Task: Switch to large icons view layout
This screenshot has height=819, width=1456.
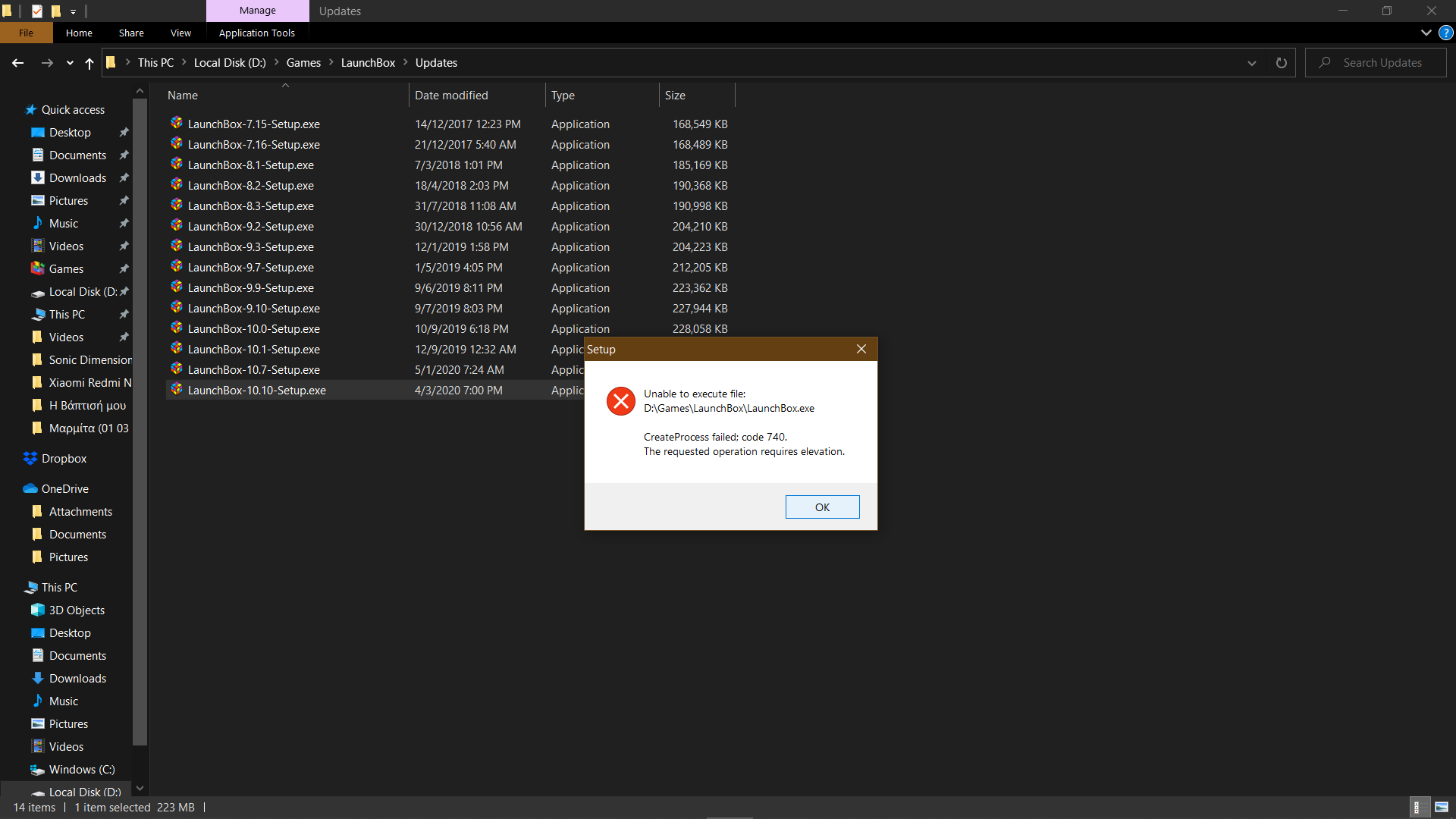Action: point(1442,808)
